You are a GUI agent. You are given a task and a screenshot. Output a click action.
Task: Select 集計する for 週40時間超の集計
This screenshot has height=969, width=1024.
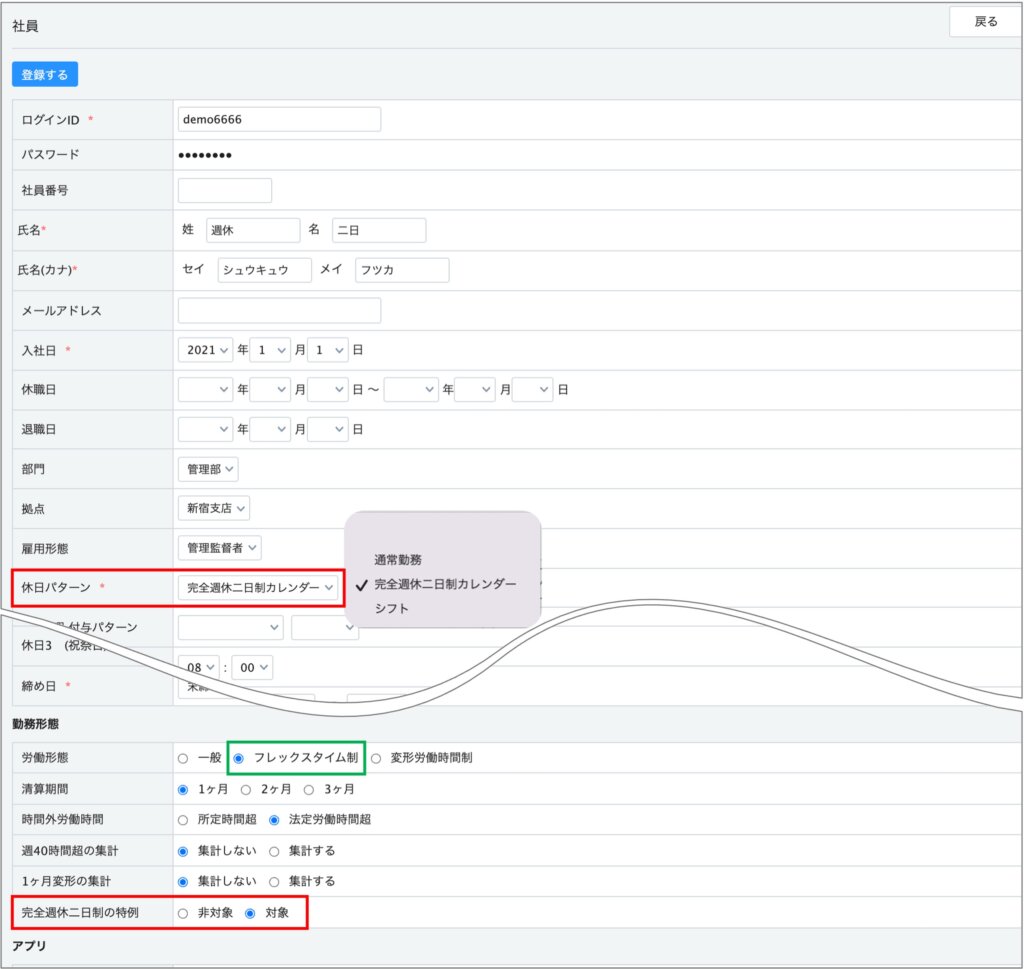[274, 851]
